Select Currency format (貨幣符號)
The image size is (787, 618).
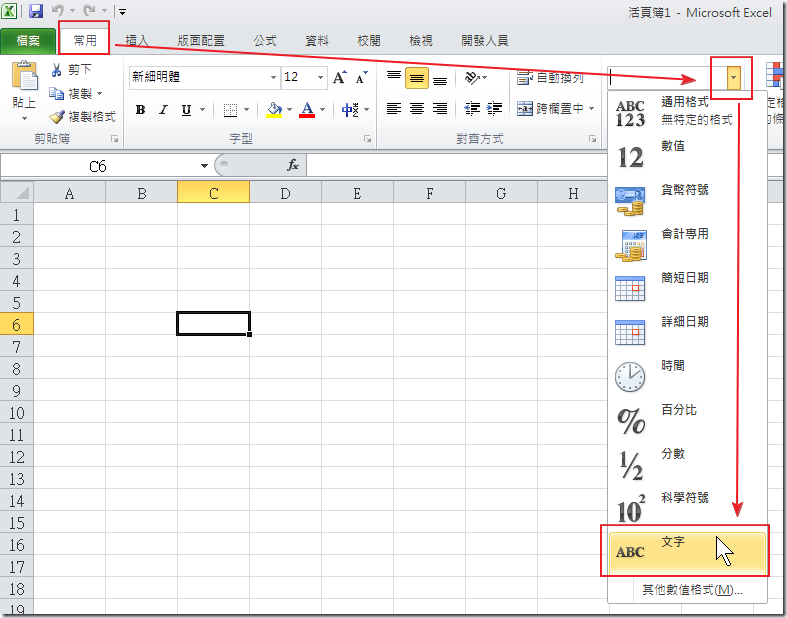click(x=687, y=200)
